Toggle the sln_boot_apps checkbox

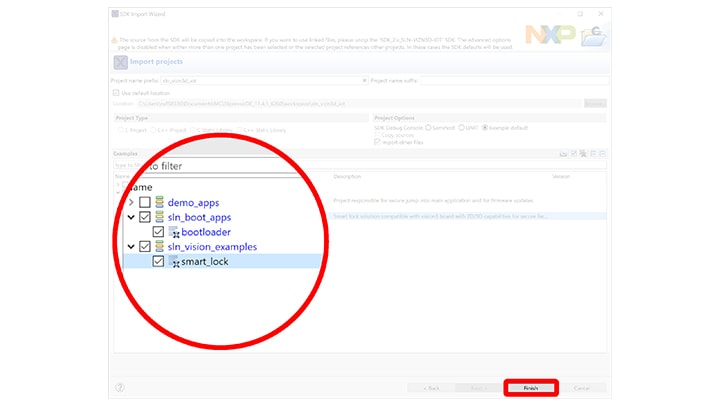click(x=145, y=217)
